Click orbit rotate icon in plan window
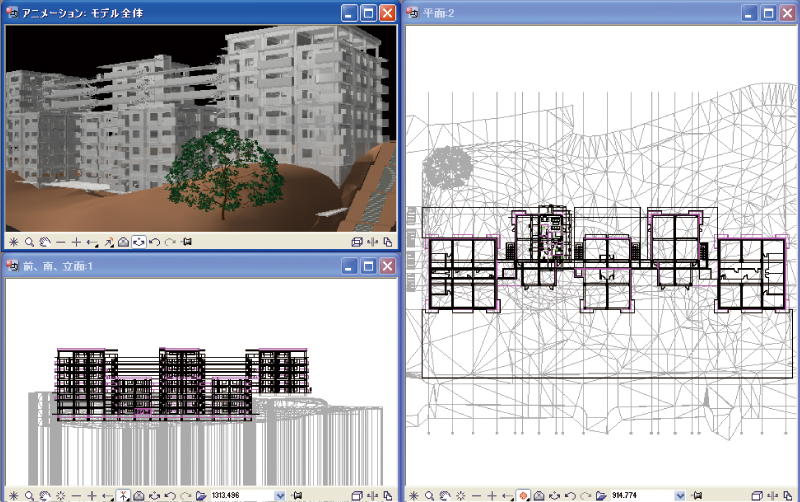Viewport: 800px width, 502px height. (555, 495)
